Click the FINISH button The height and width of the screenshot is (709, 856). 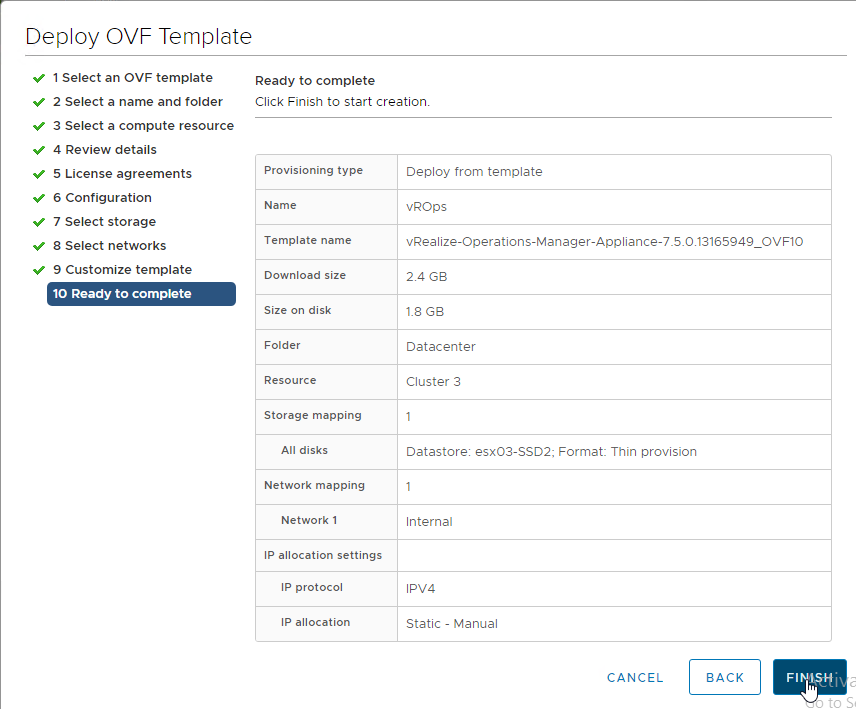(809, 677)
